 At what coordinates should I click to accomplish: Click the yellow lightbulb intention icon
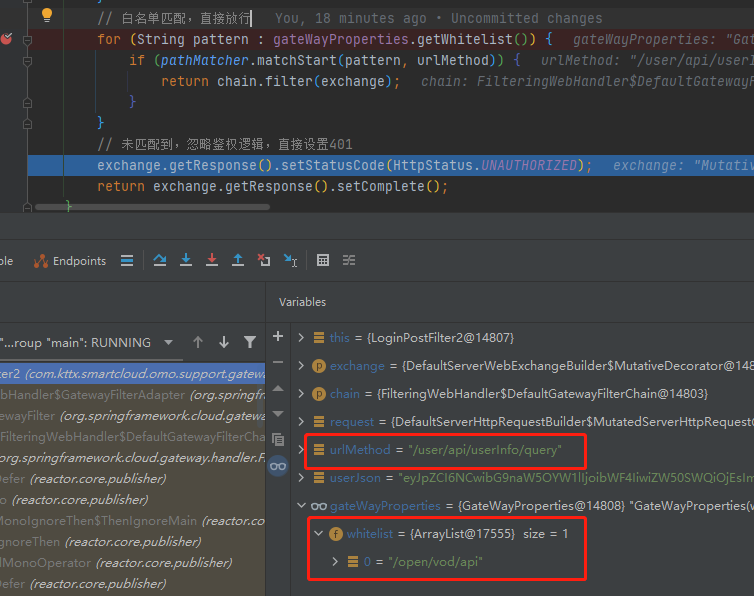click(x=46, y=16)
